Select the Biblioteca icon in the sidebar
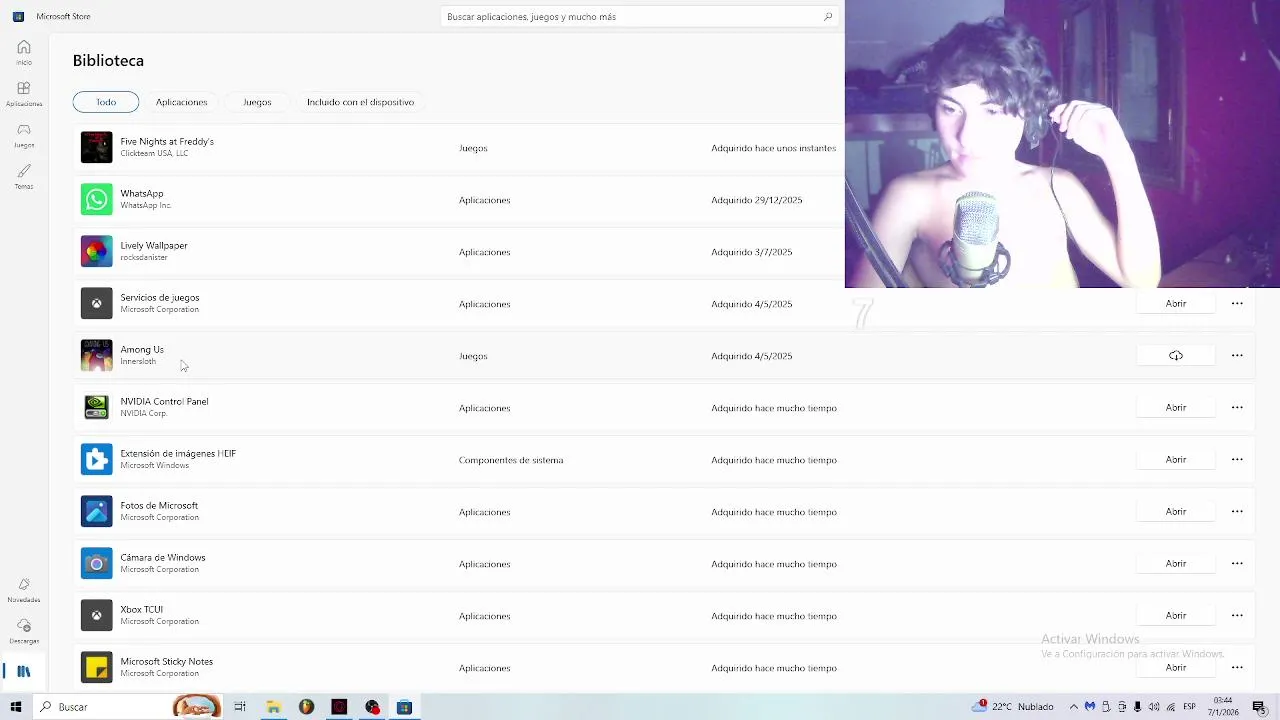The image size is (1280, 720). point(24,671)
